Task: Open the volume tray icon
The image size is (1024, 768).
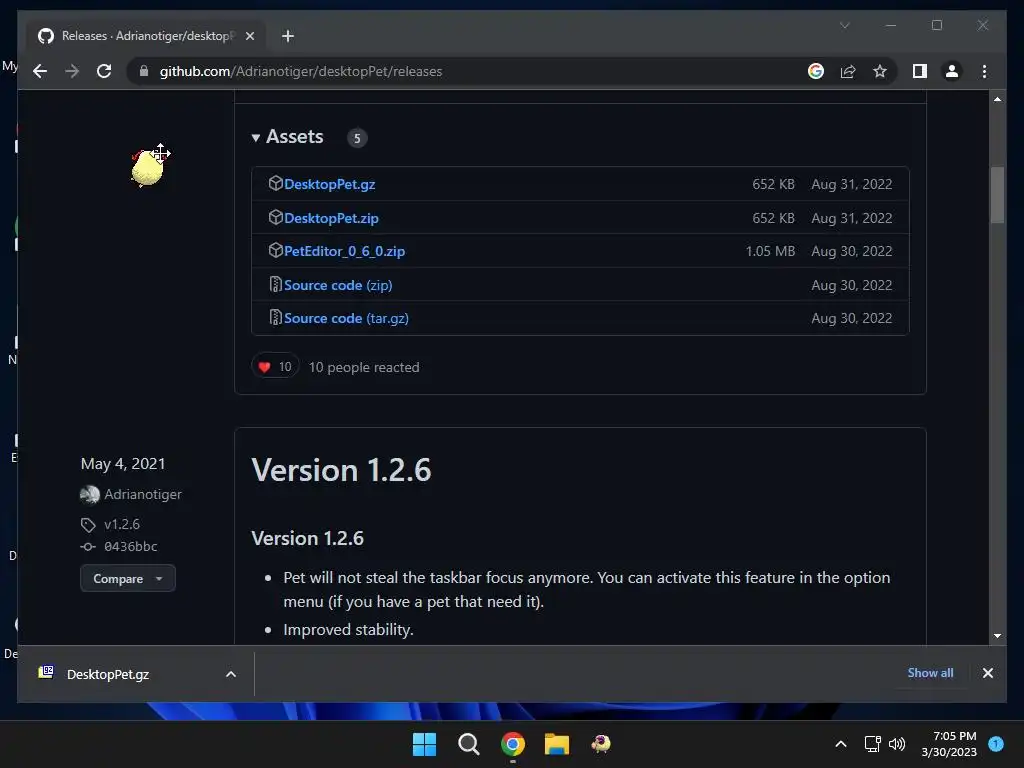Action: coord(897,744)
